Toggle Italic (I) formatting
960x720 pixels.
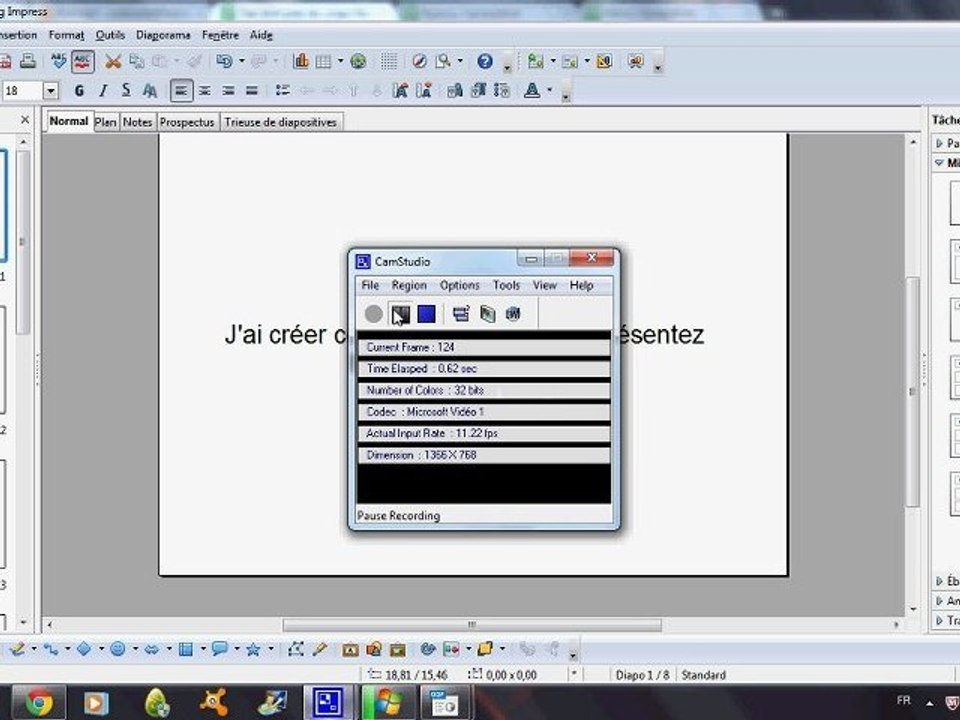click(x=103, y=91)
